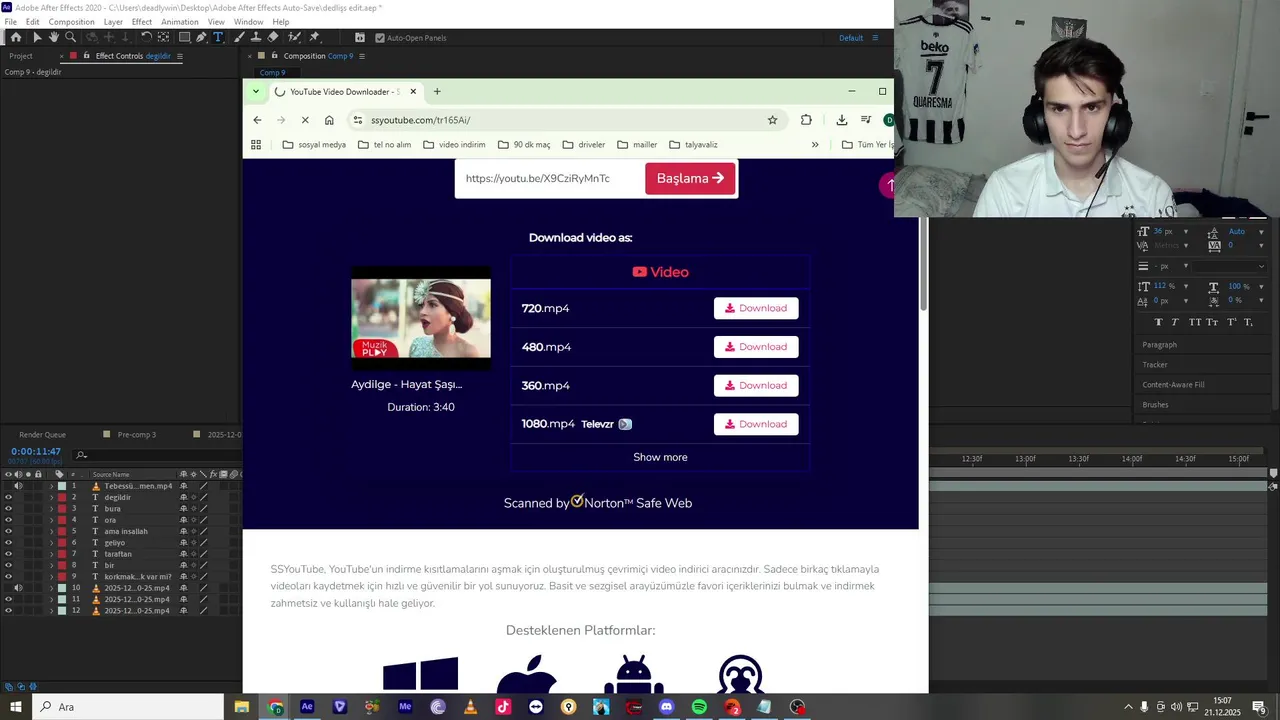Toggle visibility of taraftan layer

(8, 554)
